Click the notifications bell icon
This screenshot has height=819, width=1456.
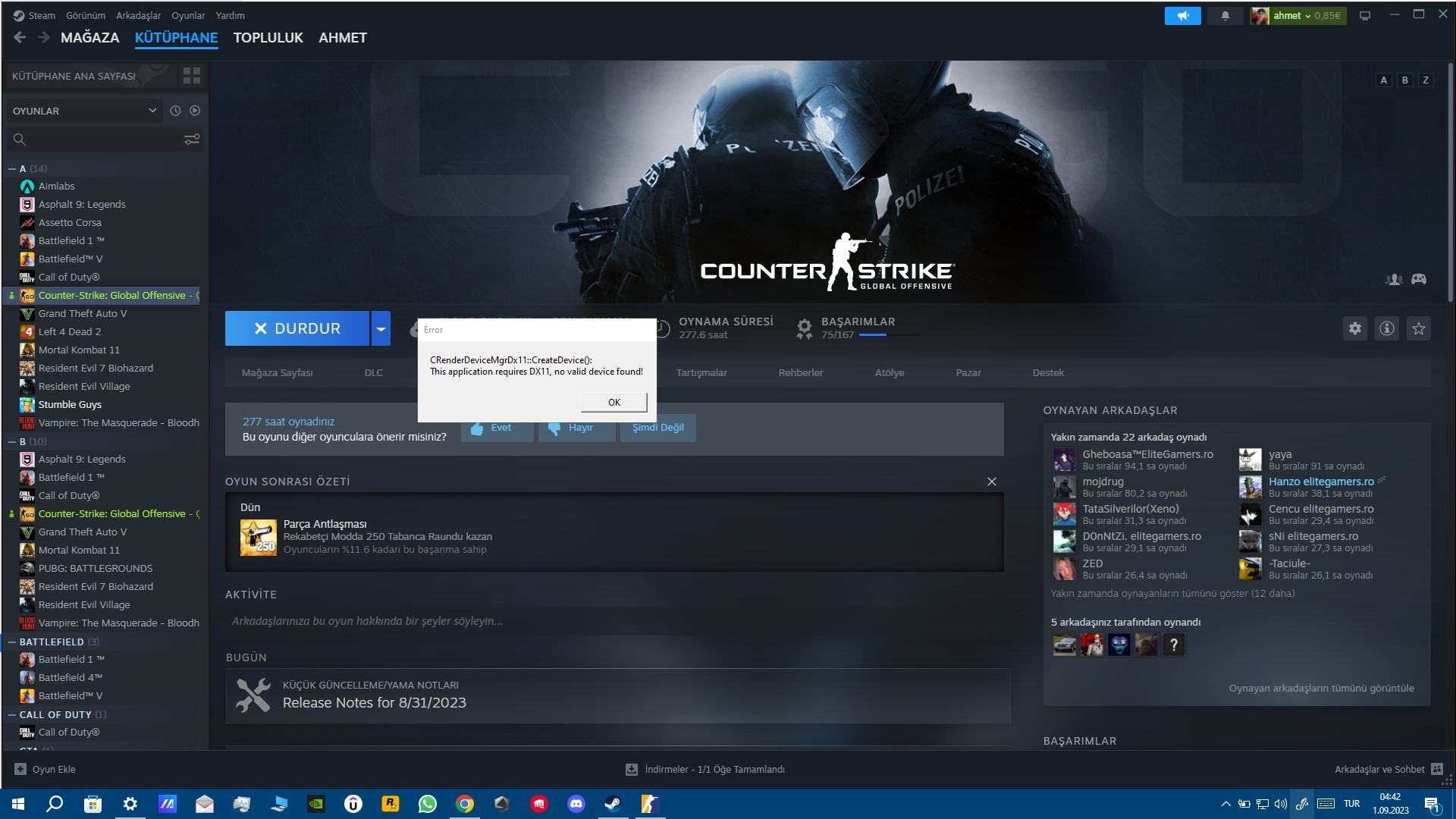[1225, 16]
